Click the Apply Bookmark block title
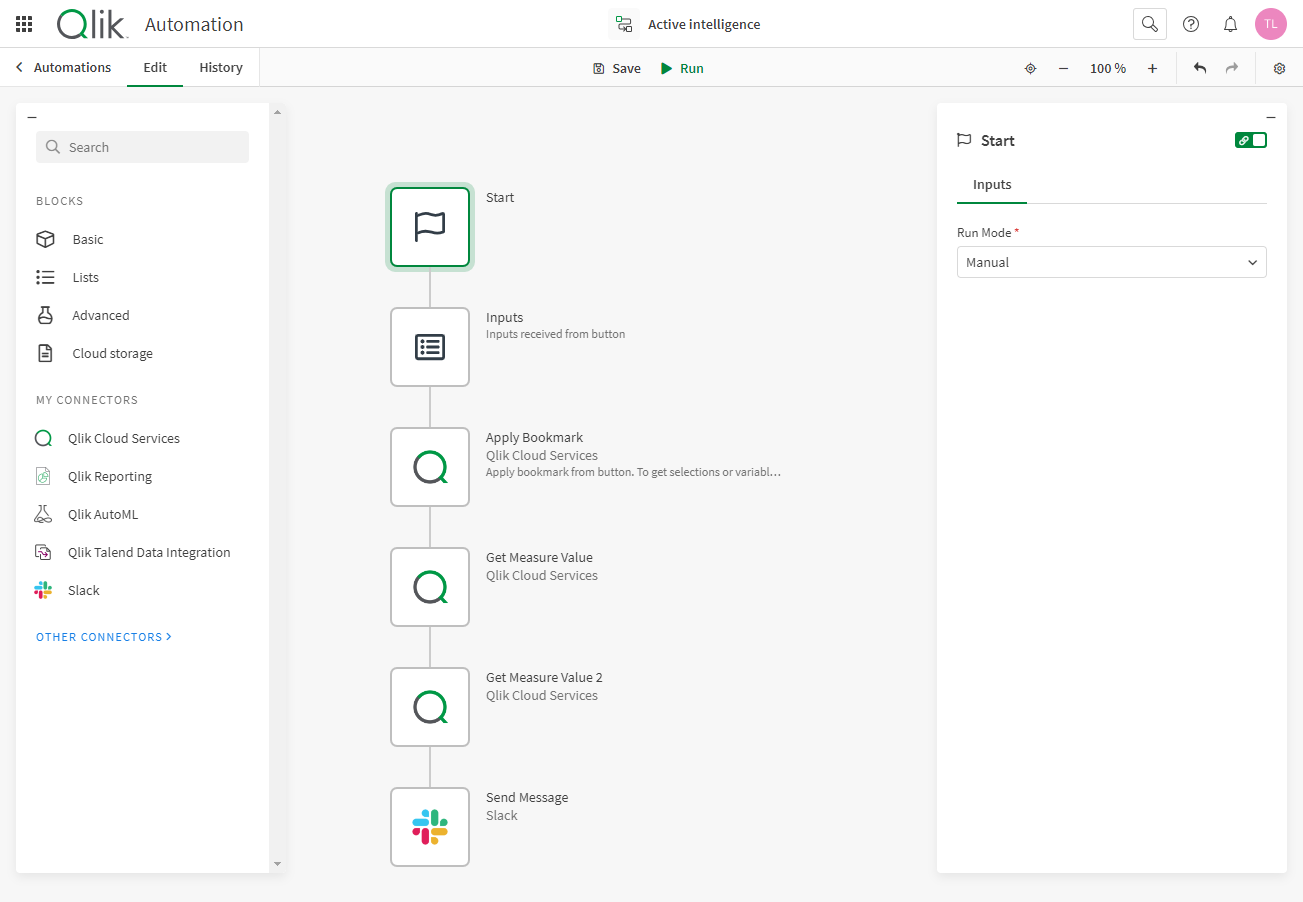 [535, 437]
